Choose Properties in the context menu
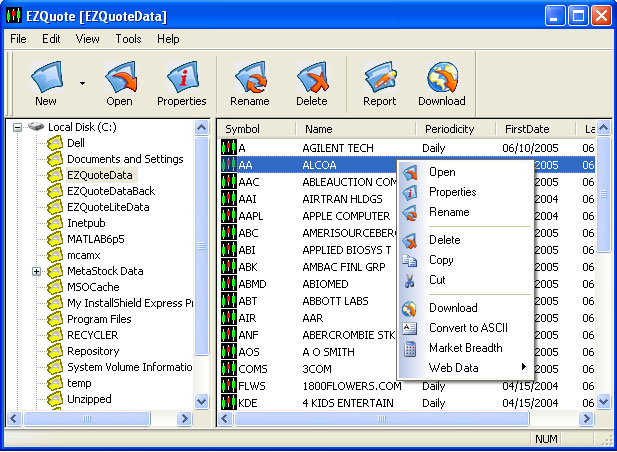 pos(466,192)
